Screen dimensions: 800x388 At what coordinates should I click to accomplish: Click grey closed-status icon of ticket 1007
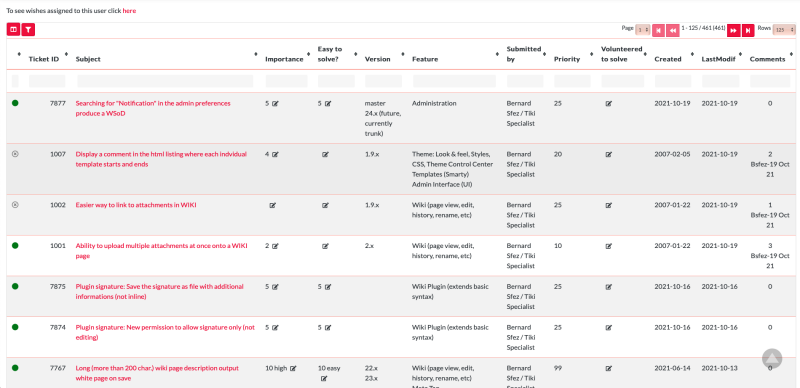point(15,154)
